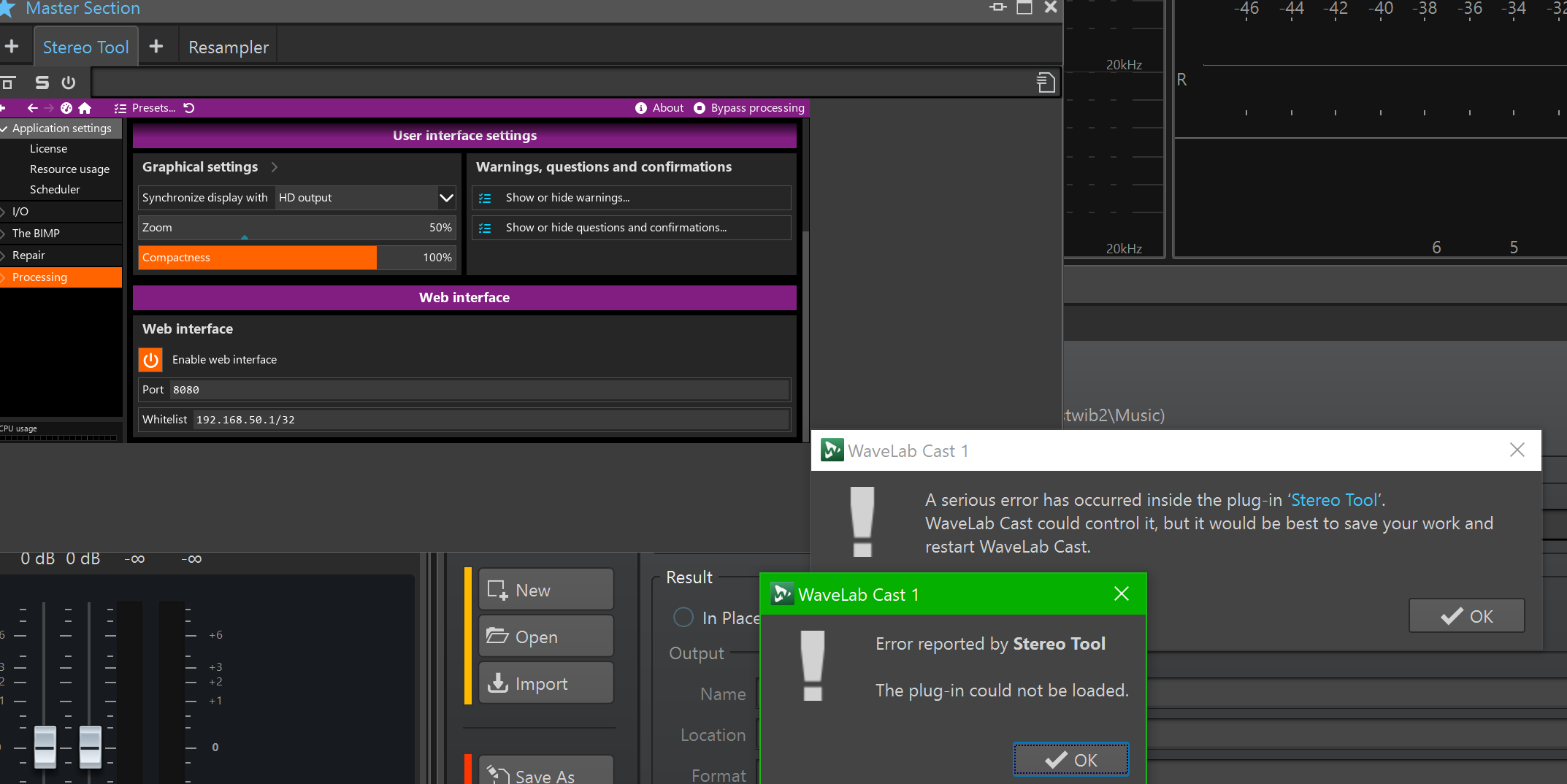Click the 0 dB left channel value
The image size is (1567, 784).
click(38, 558)
